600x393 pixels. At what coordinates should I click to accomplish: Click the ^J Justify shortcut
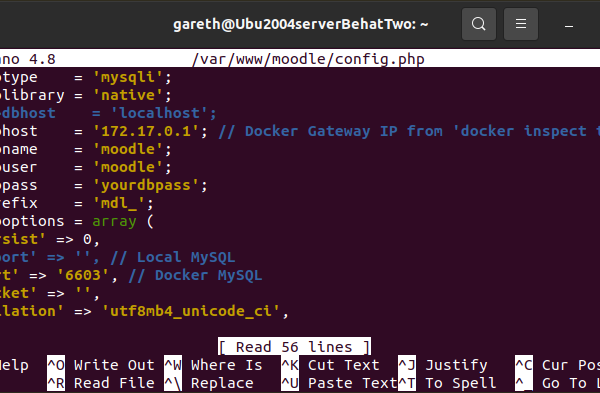[443, 365]
